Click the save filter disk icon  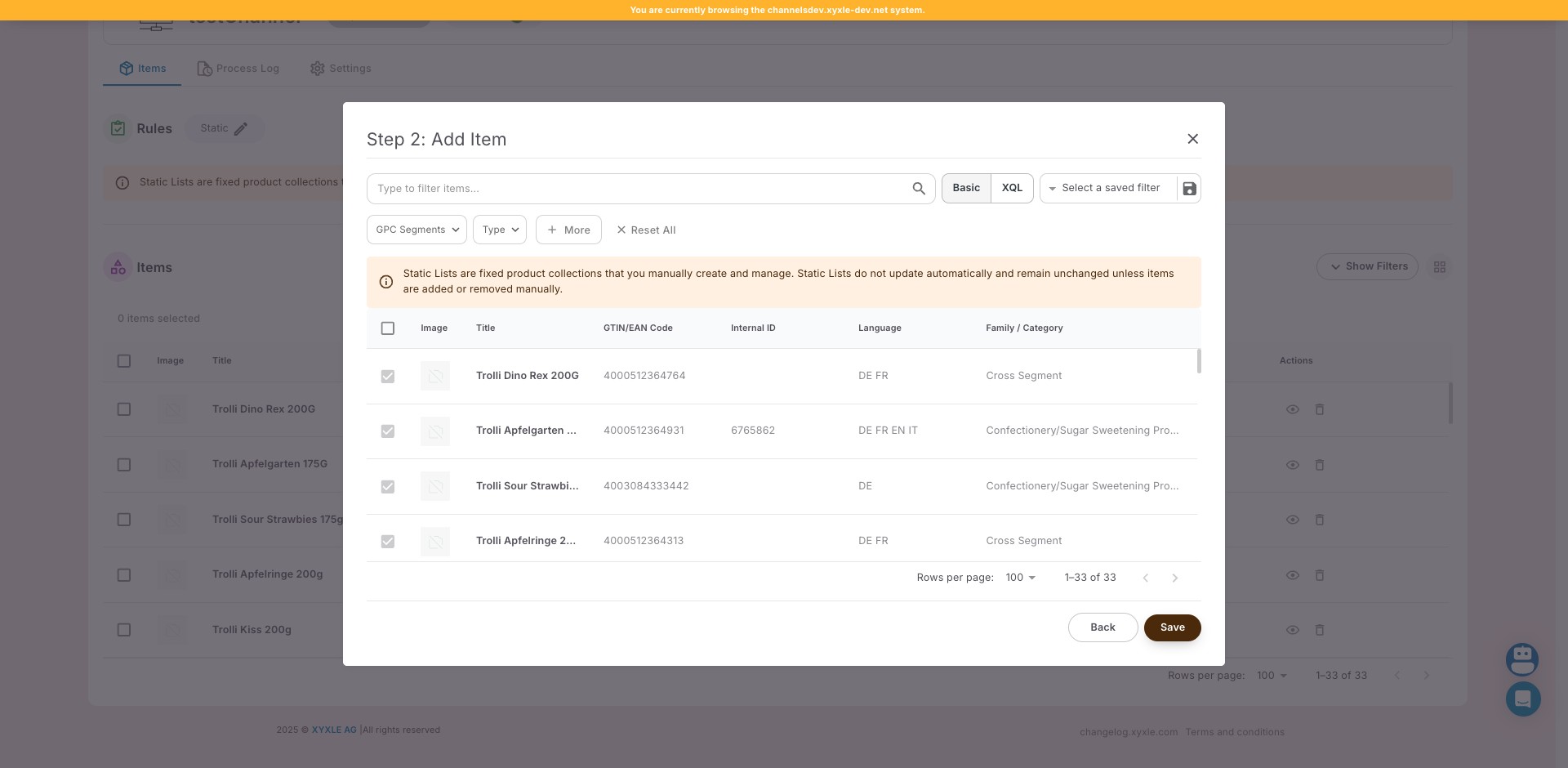pos(1189,189)
